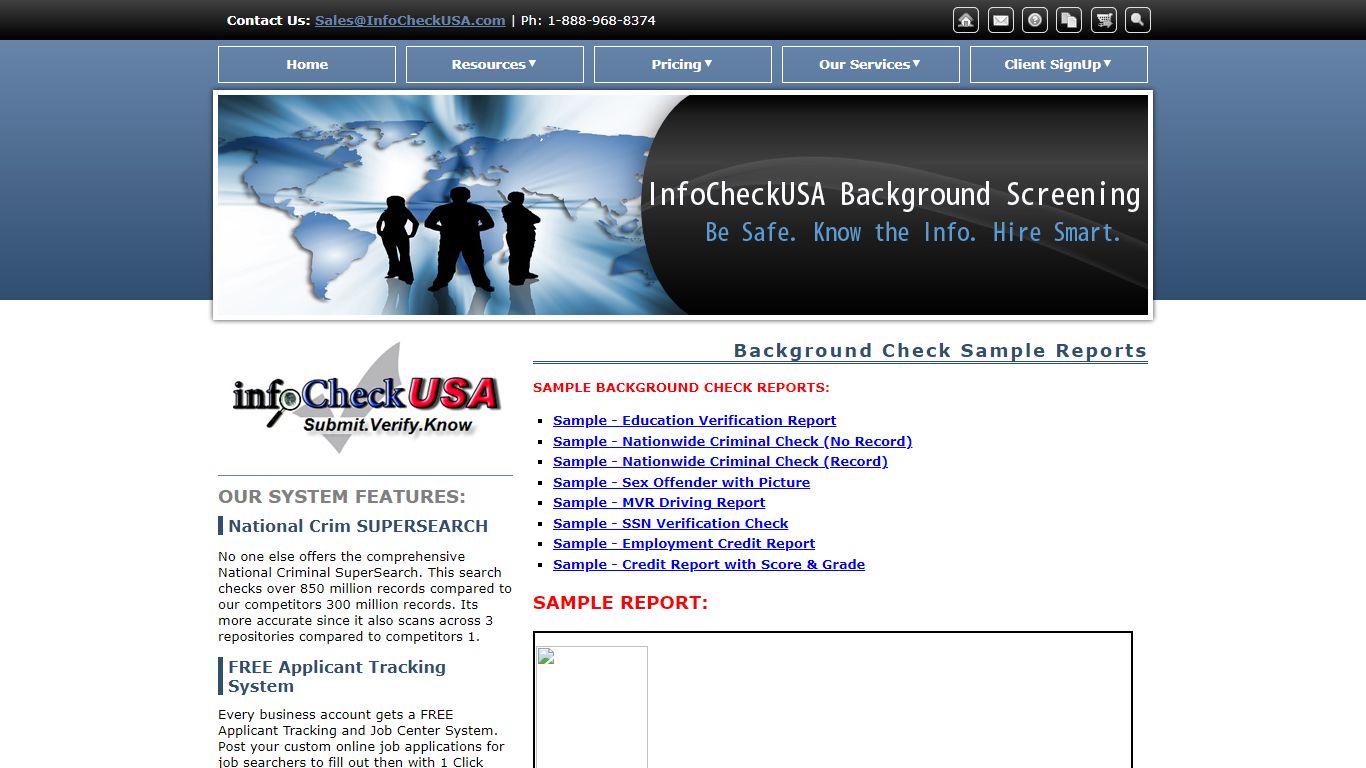
Task: Click the National Crim SUPERSEARCH heading
Action: [x=358, y=526]
